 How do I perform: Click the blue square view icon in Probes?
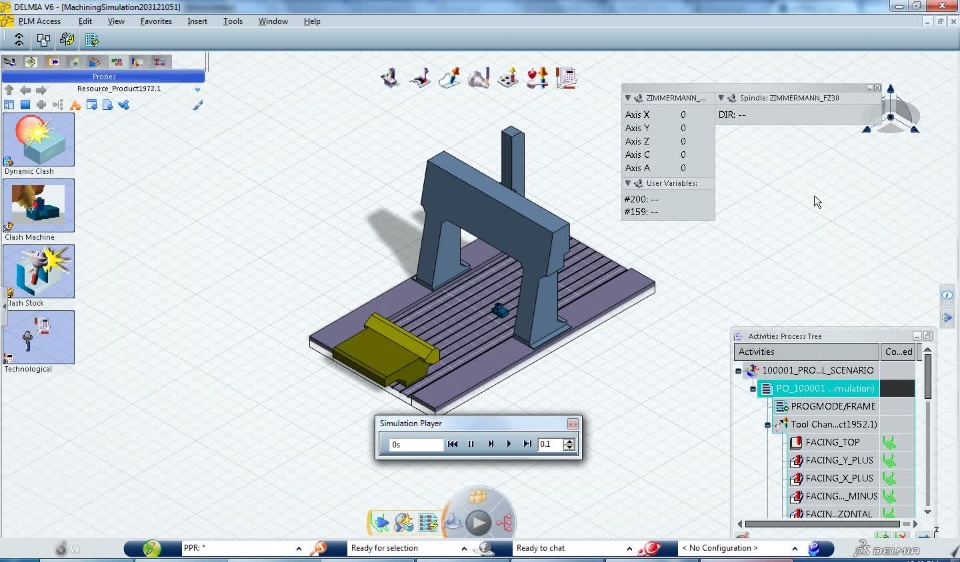(25, 105)
